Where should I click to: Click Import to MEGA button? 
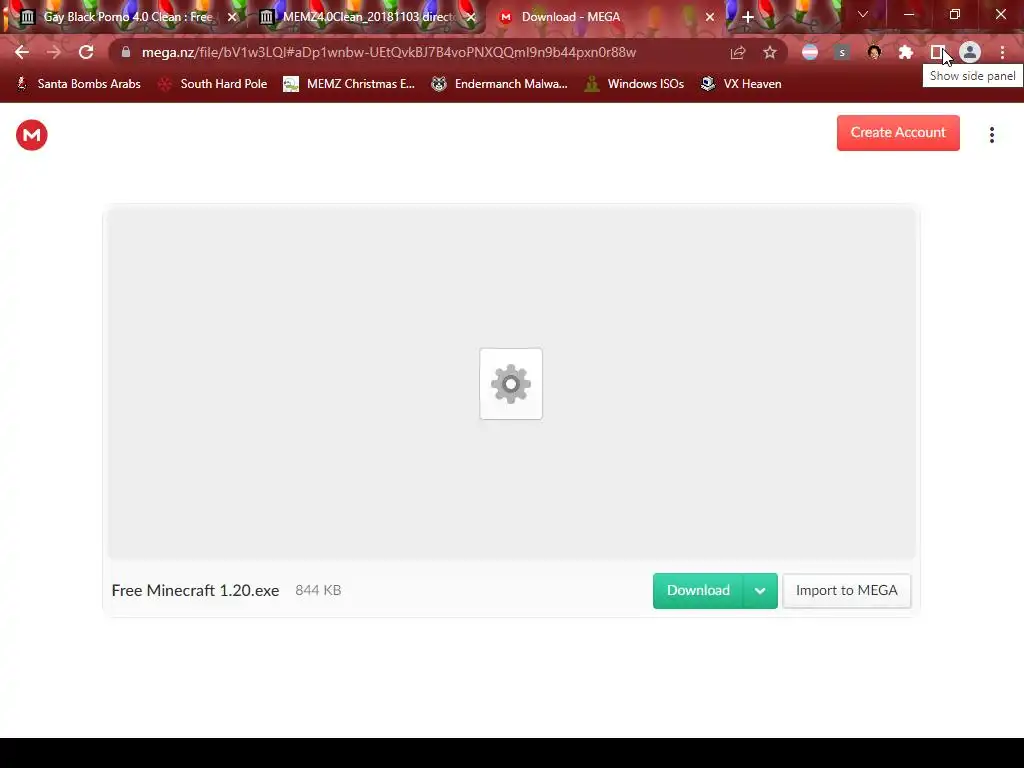(x=846, y=590)
